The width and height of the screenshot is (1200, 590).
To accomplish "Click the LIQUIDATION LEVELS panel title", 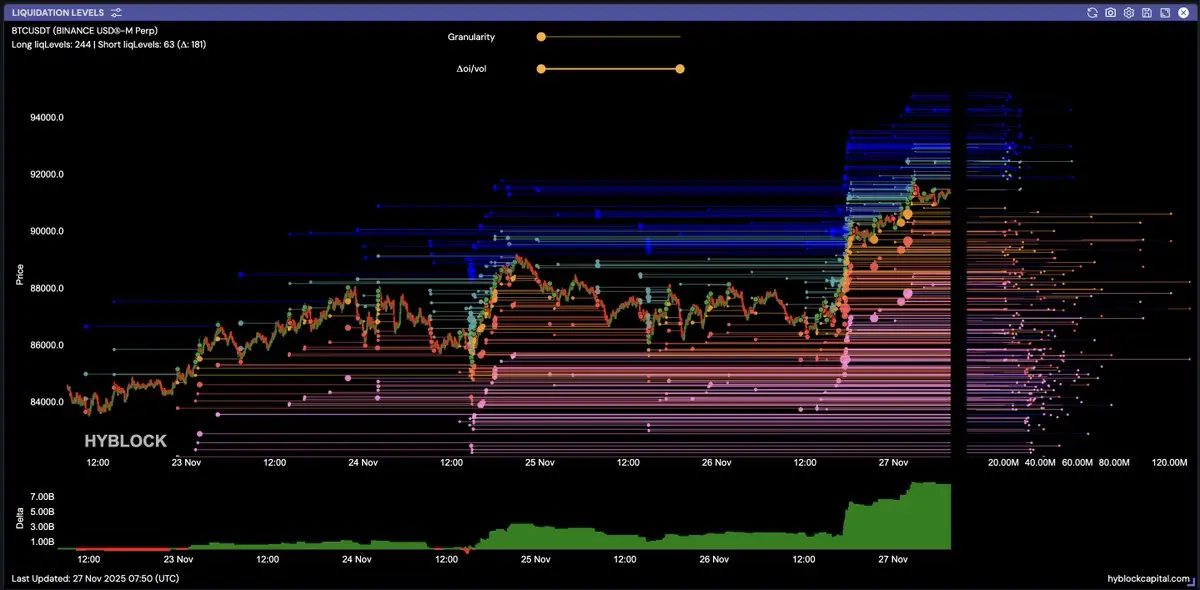I will click(x=57, y=12).
